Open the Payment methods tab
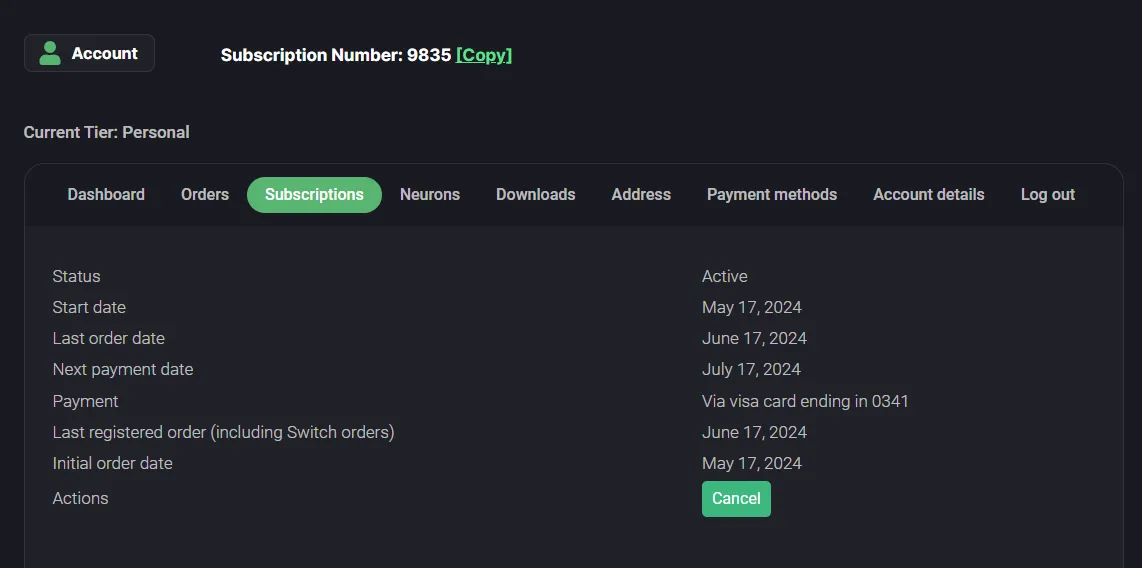Image resolution: width=1142 pixels, height=568 pixels. click(772, 195)
